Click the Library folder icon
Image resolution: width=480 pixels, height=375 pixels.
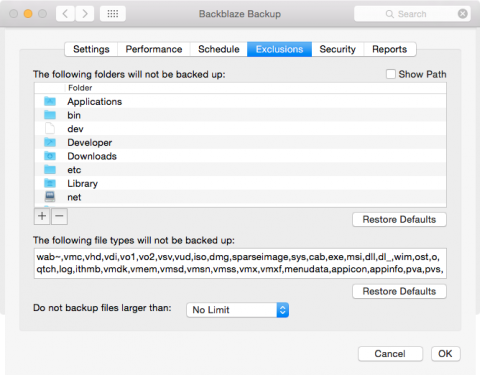click(x=50, y=183)
